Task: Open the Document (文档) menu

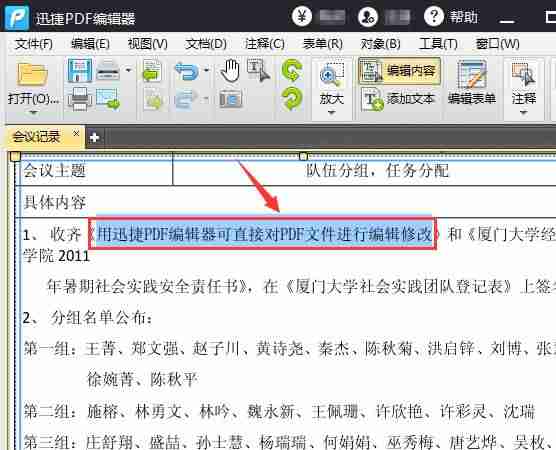Action: 206,44
